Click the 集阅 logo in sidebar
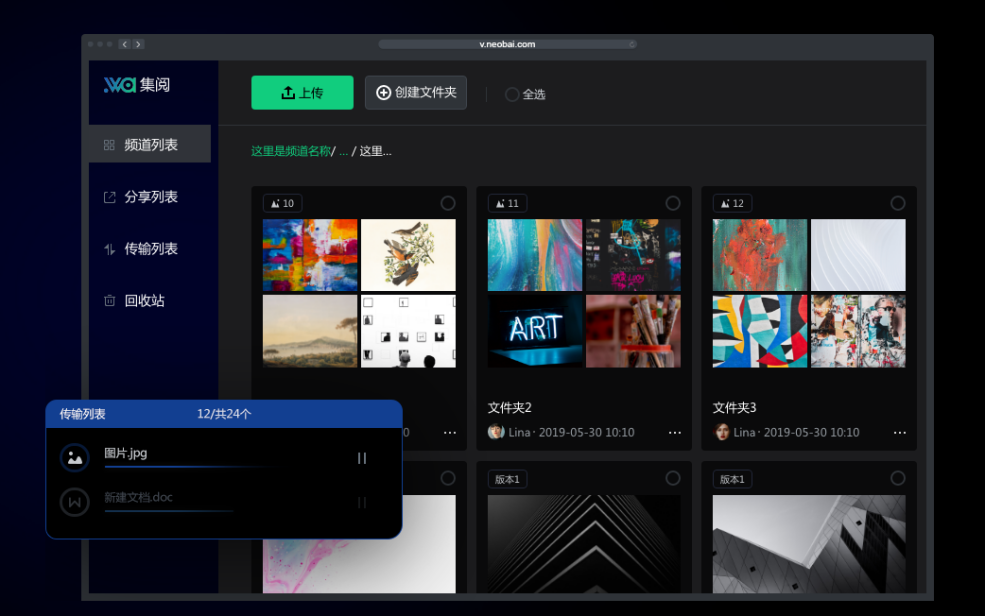985x616 pixels. (x=137, y=85)
